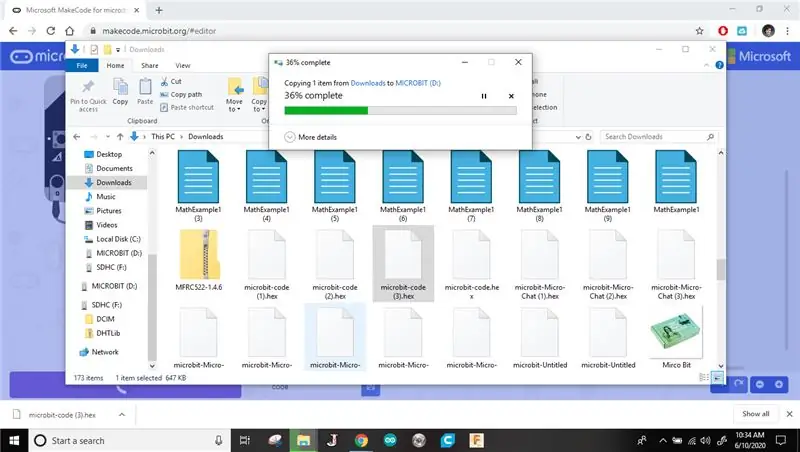Viewport: 800px width, 452px height.
Task: Cancel the copy with the X button
Action: click(511, 96)
